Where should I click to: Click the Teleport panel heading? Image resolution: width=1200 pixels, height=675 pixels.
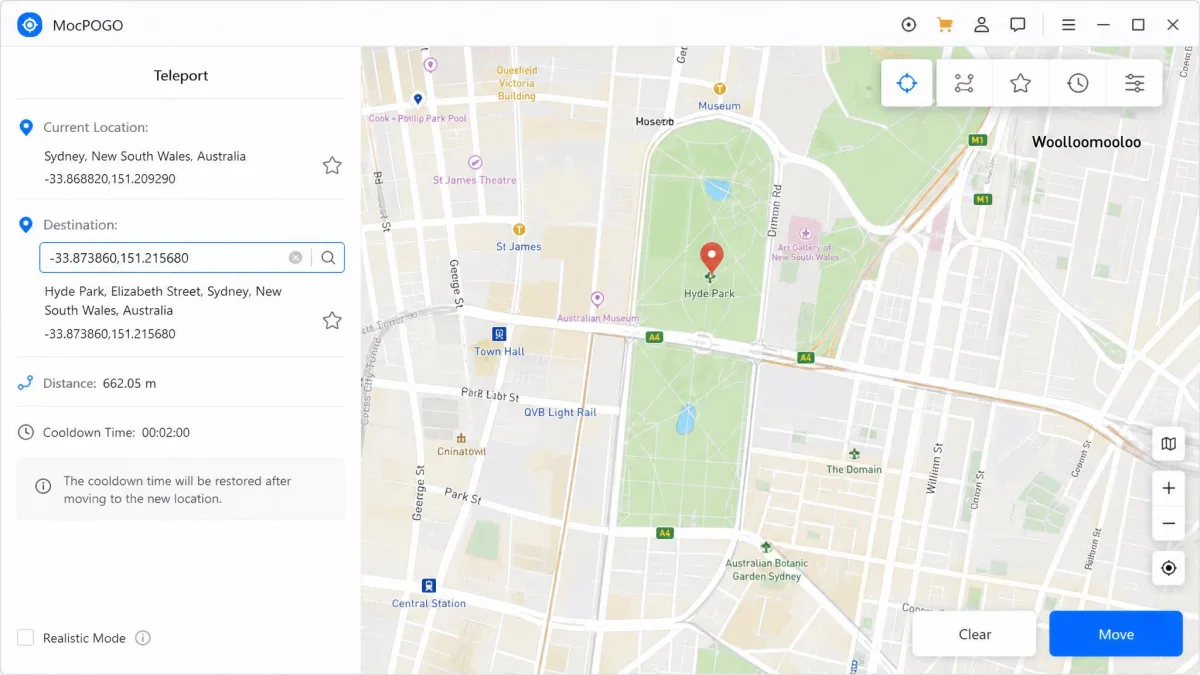tap(181, 76)
